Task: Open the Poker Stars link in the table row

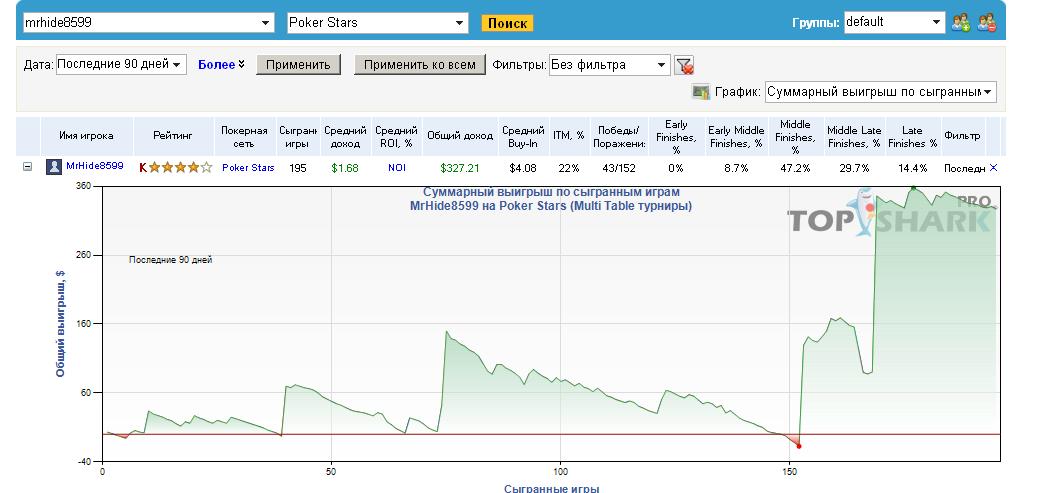Action: pos(248,168)
